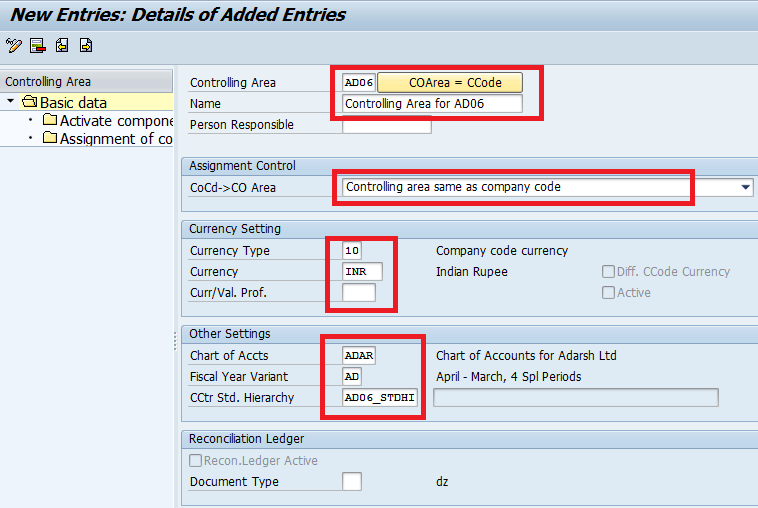Open the Activate components folder

coord(107,120)
